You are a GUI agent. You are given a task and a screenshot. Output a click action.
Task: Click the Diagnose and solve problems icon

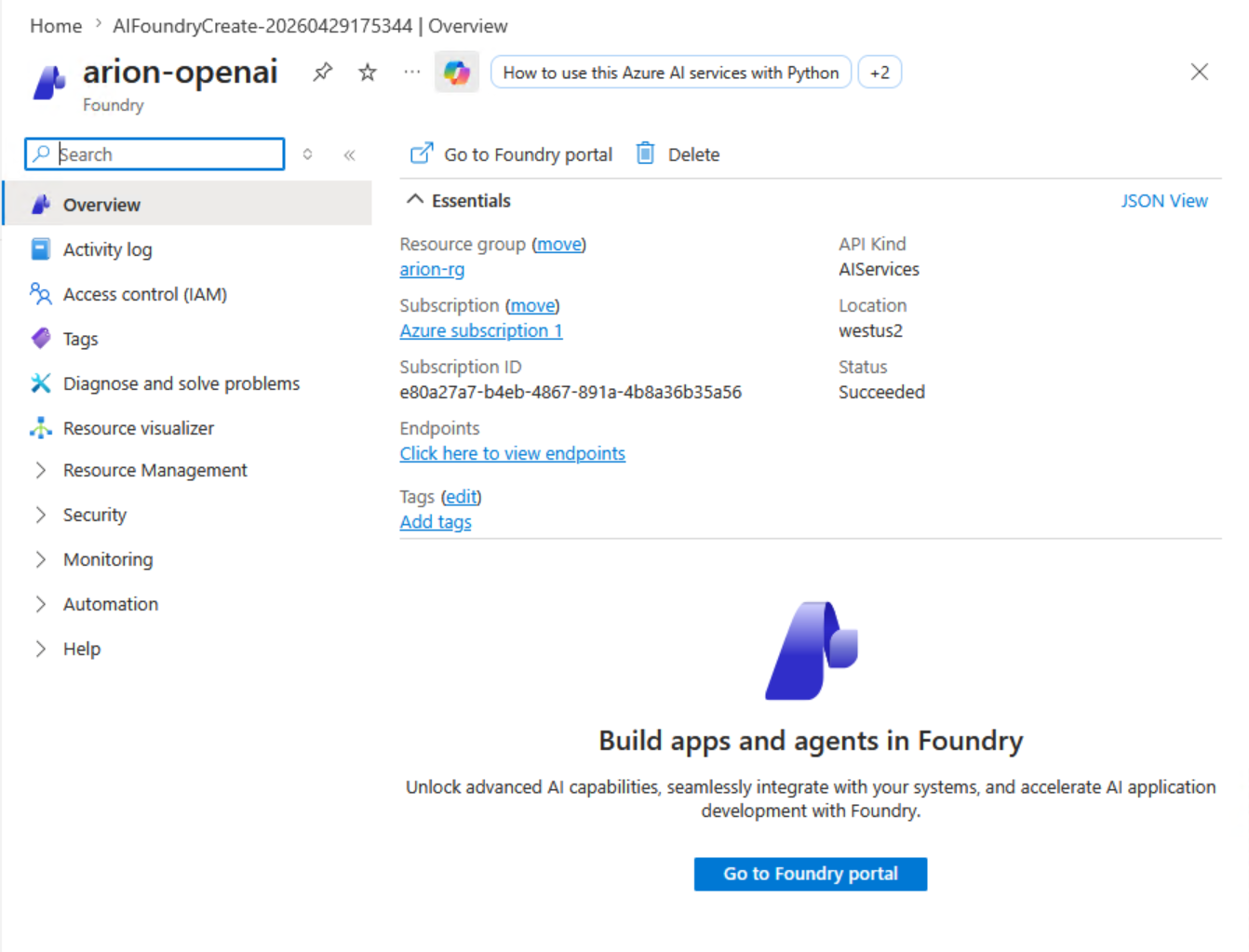pyautogui.click(x=40, y=383)
